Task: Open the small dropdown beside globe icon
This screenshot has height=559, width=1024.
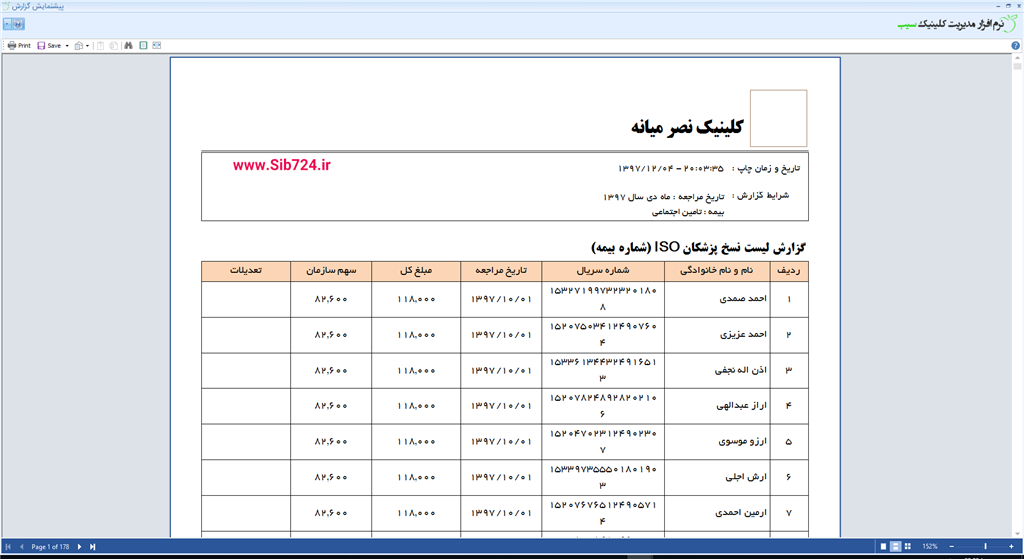Action: click(x=7, y=24)
